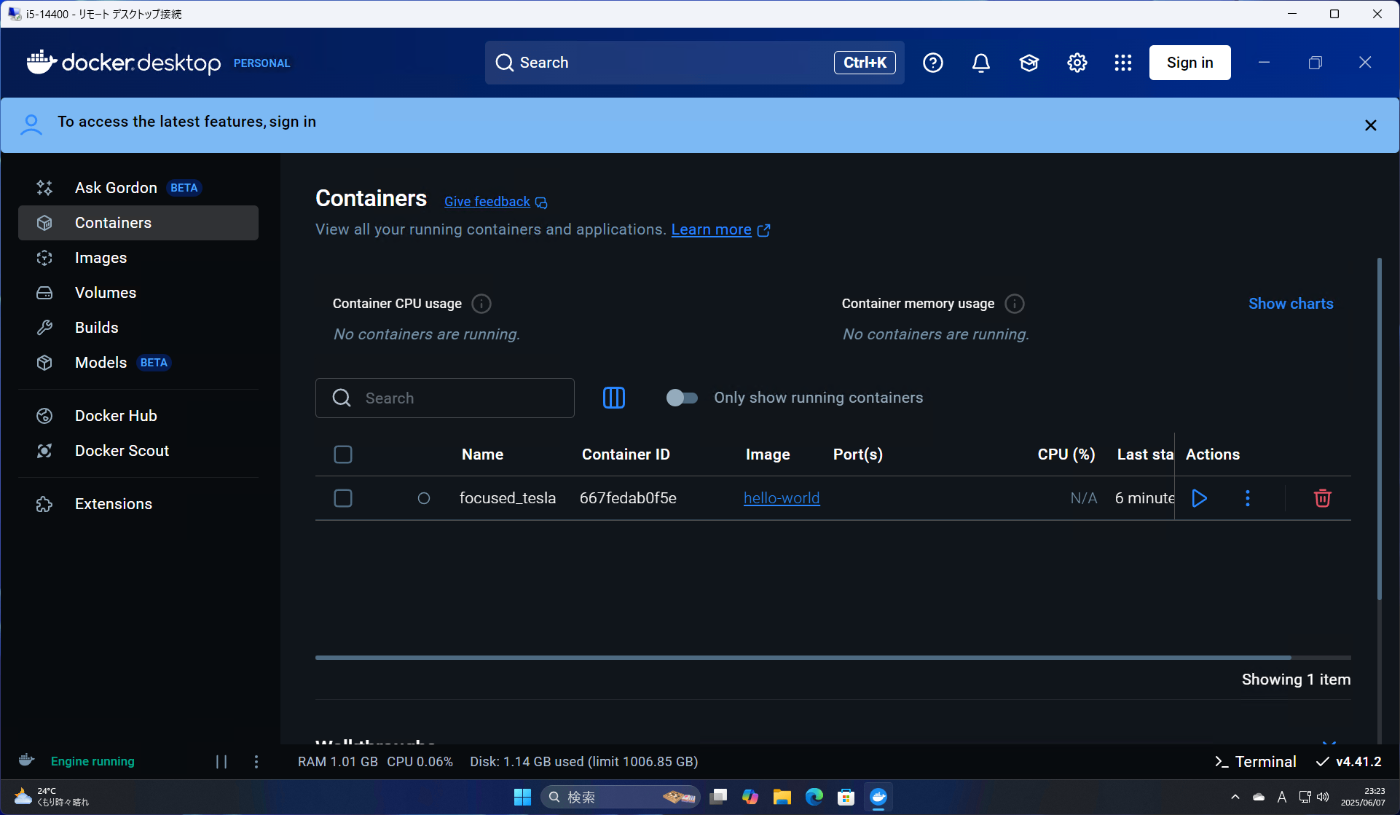Click the containers Search field
The height and width of the screenshot is (815, 1400).
445,398
